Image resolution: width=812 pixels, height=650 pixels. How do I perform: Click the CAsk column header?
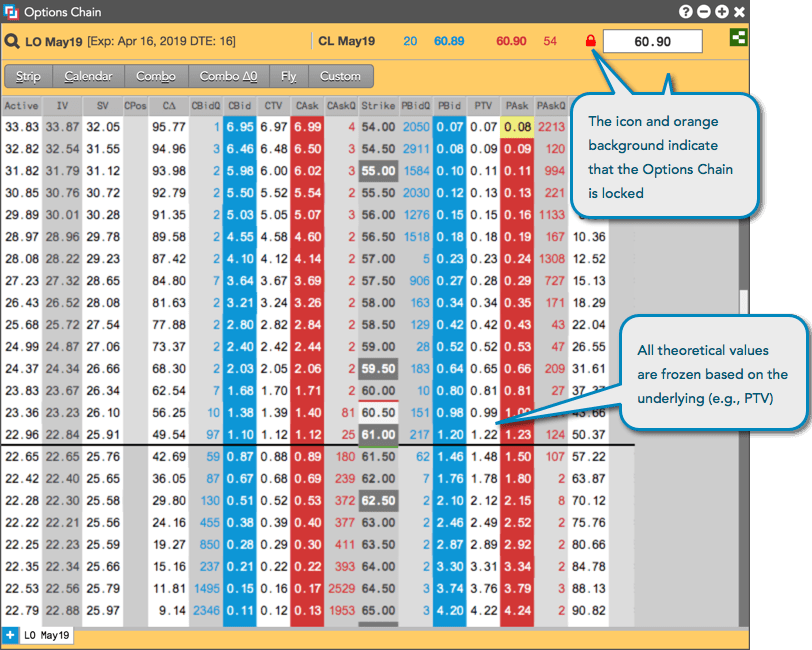(x=307, y=106)
